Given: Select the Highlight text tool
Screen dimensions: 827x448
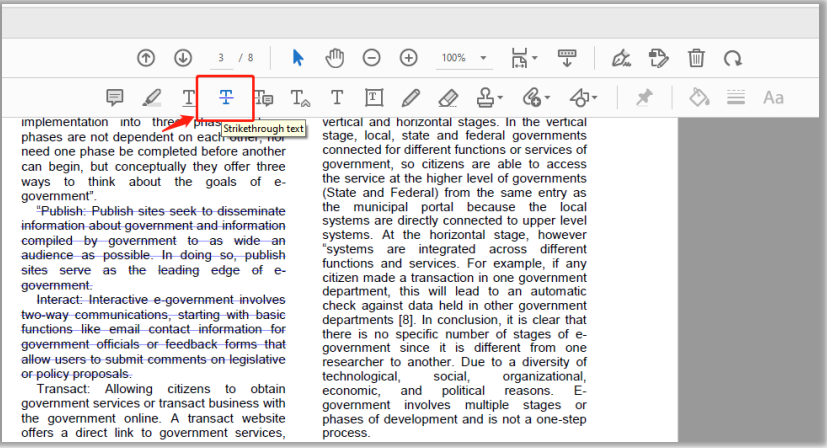Looking at the screenshot, I should [152, 97].
